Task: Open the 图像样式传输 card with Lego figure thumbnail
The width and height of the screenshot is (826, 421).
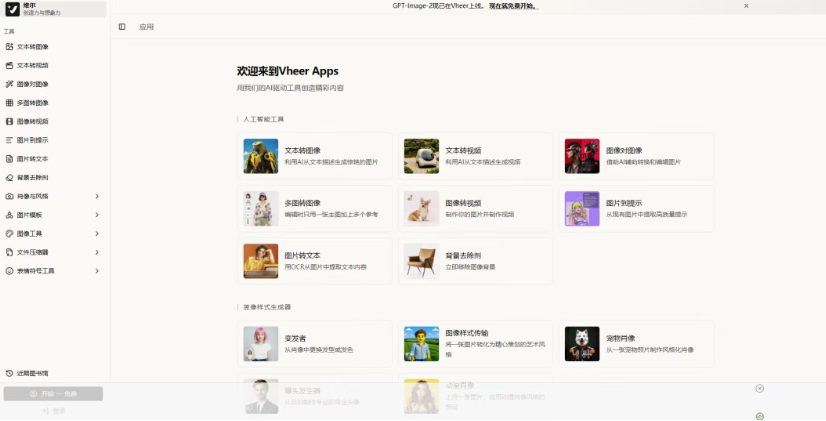Action: click(476, 344)
